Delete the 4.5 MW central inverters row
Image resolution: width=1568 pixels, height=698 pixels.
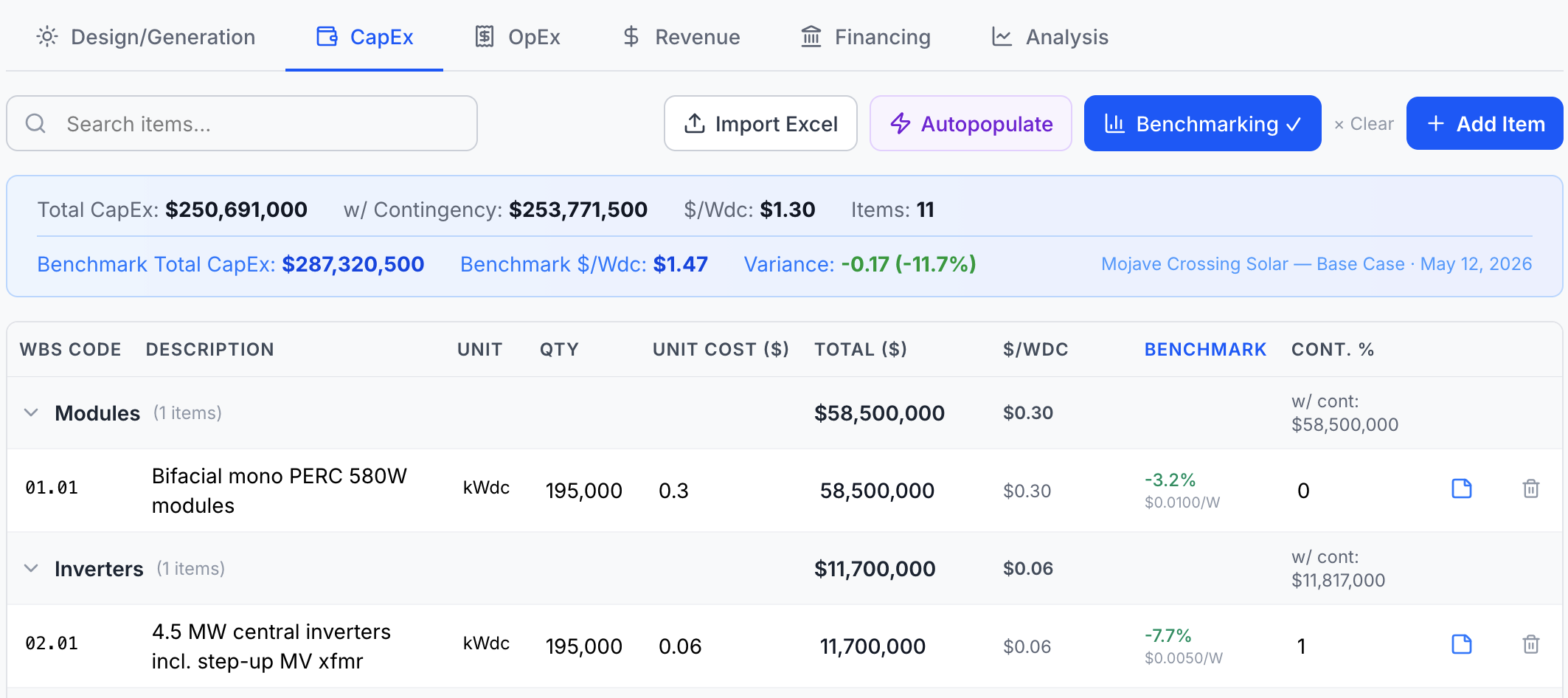[x=1531, y=644]
